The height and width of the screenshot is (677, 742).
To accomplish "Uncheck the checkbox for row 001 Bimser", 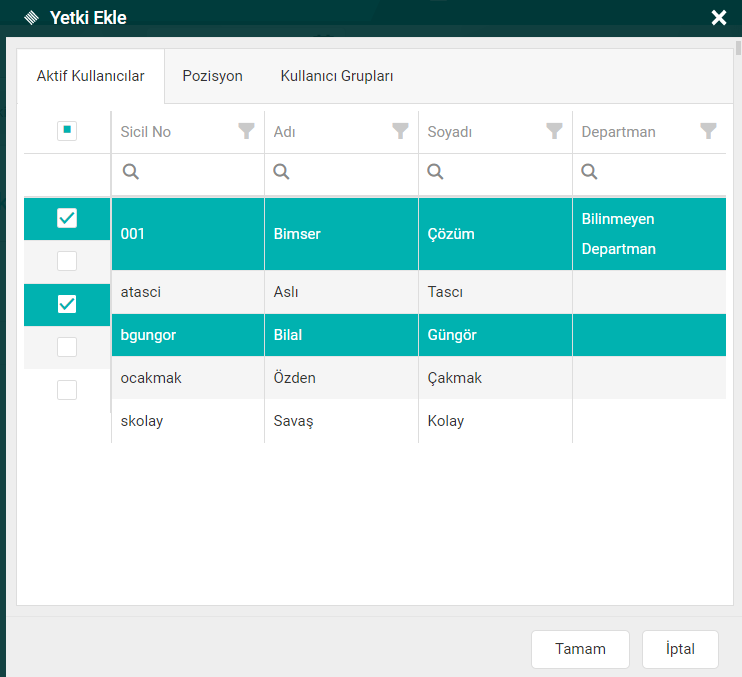I will (x=67, y=218).
